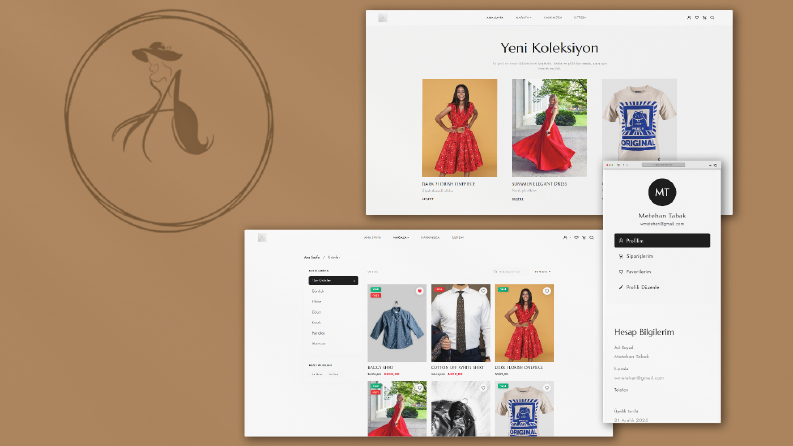Click the person icon beside Profilim
Image resolution: width=793 pixels, height=446 pixels.
tap(621, 241)
